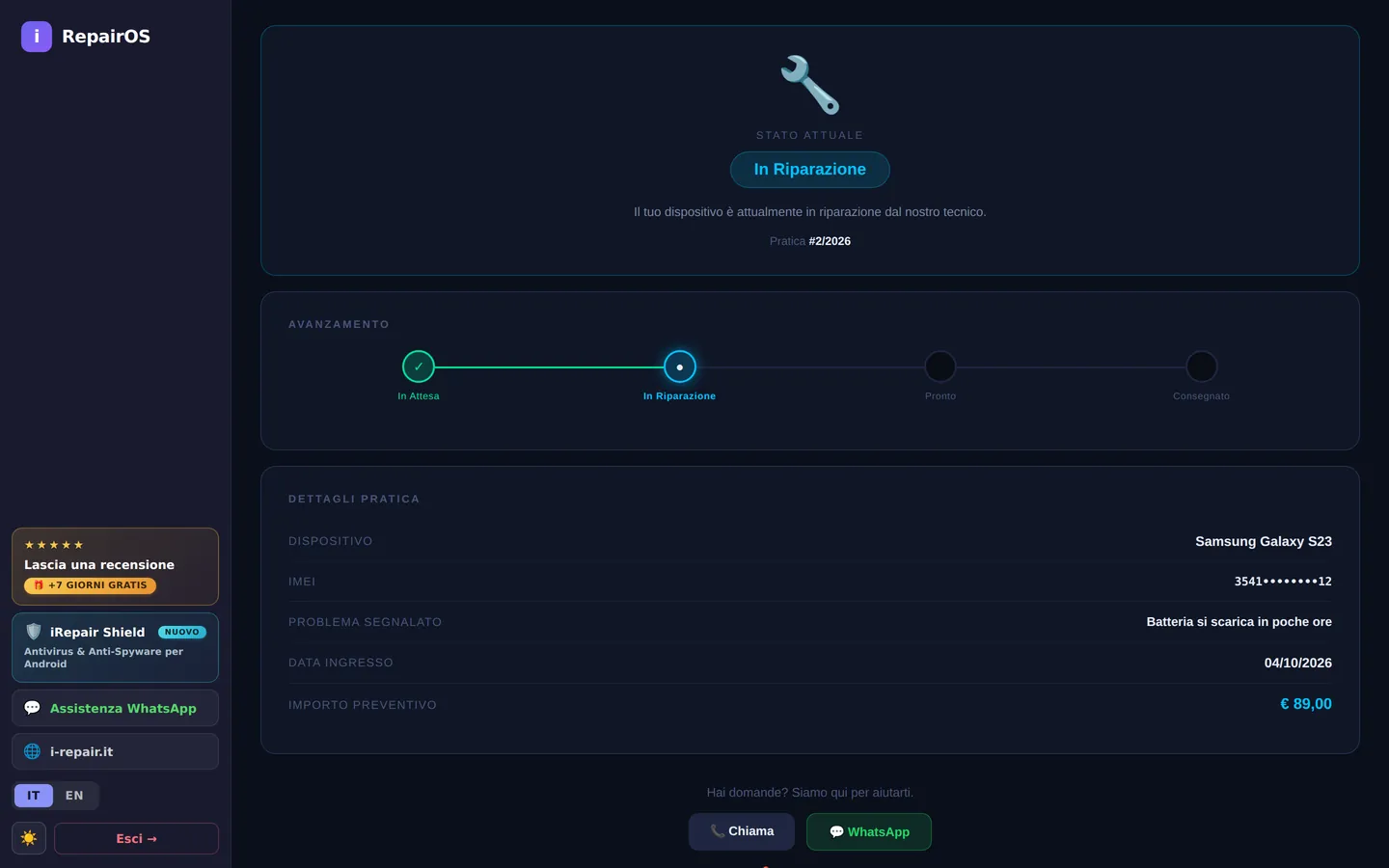Click the iRepair Shield icon
1389x868 pixels.
pyautogui.click(x=34, y=632)
